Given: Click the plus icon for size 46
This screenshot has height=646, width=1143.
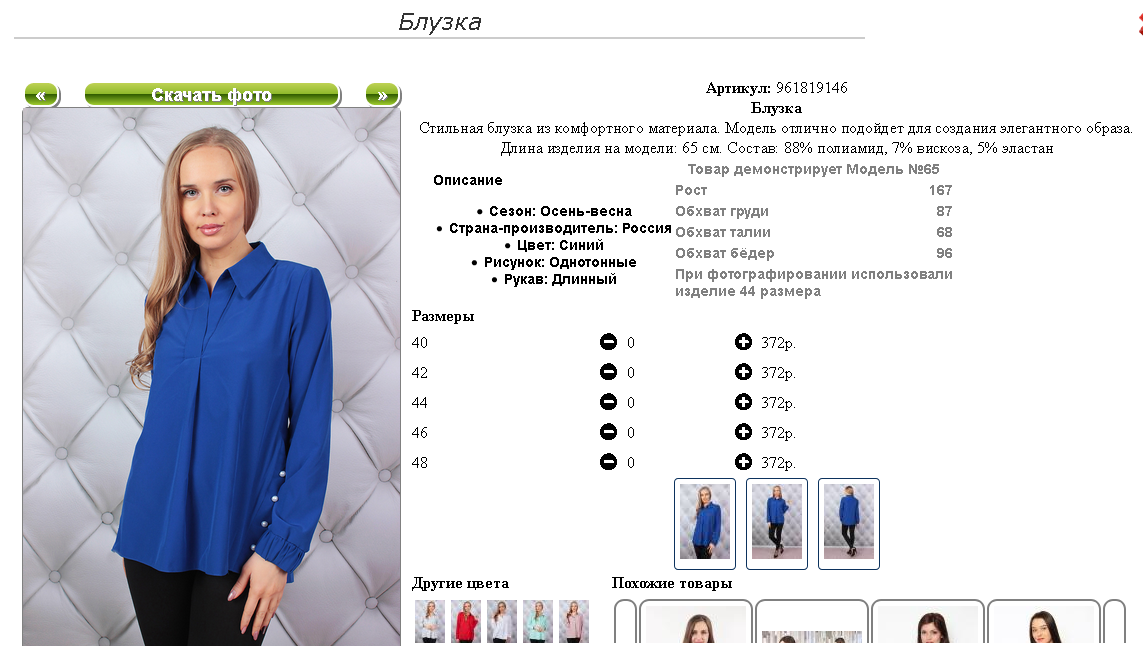Looking at the screenshot, I should tap(743, 432).
